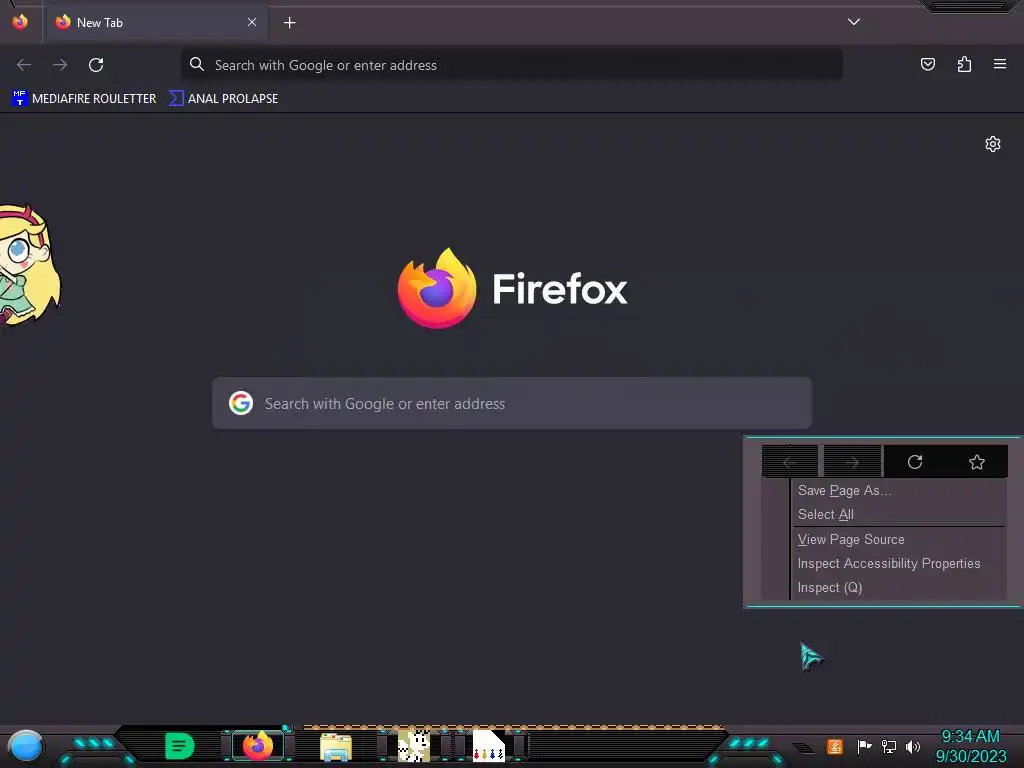1024x768 pixels.
Task: Reload the page from the navigation toolbar
Action: (96, 65)
